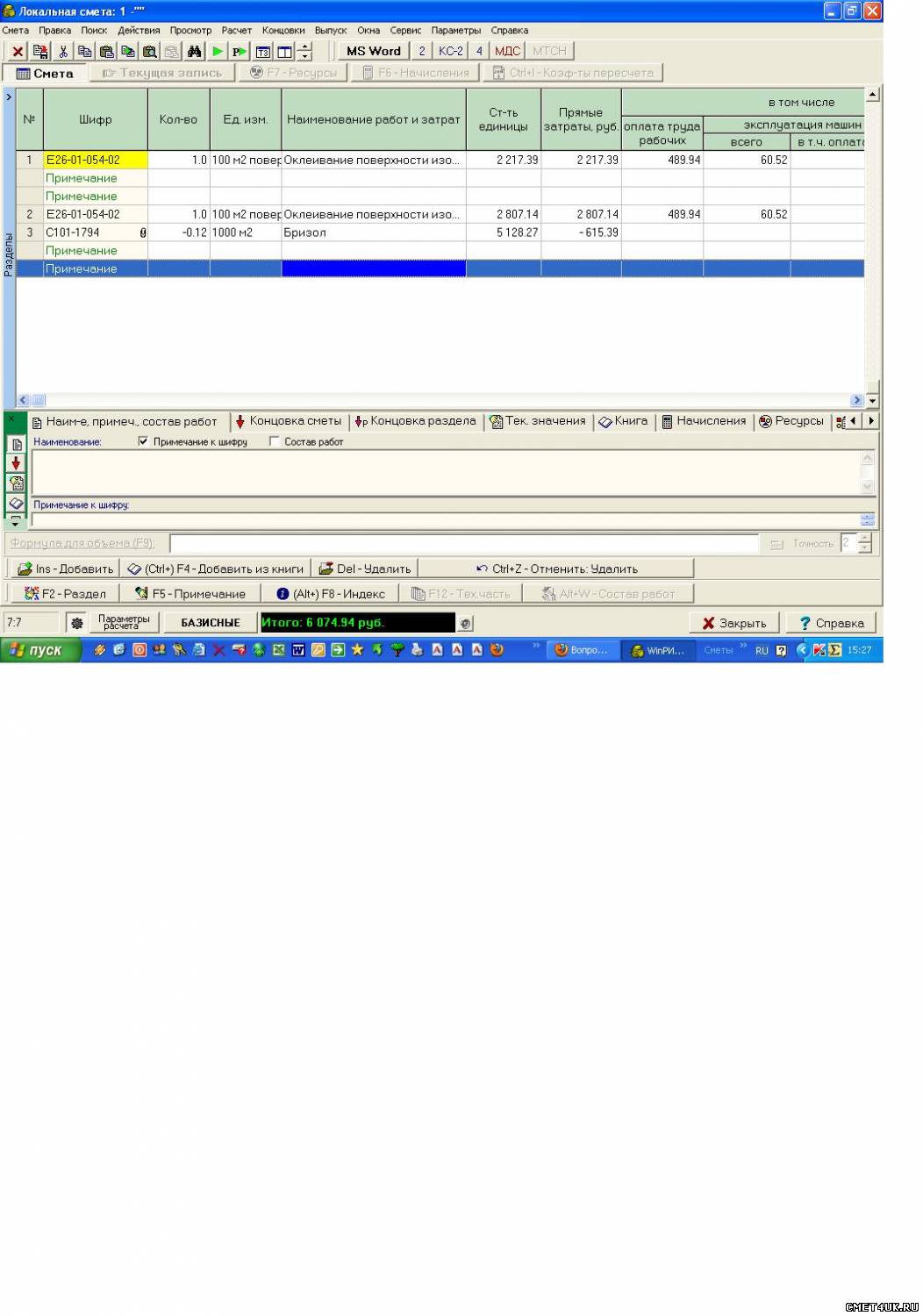Click small icon right of Итого display
Image resolution: width=923 pixels, height=1316 pixels.
click(466, 624)
